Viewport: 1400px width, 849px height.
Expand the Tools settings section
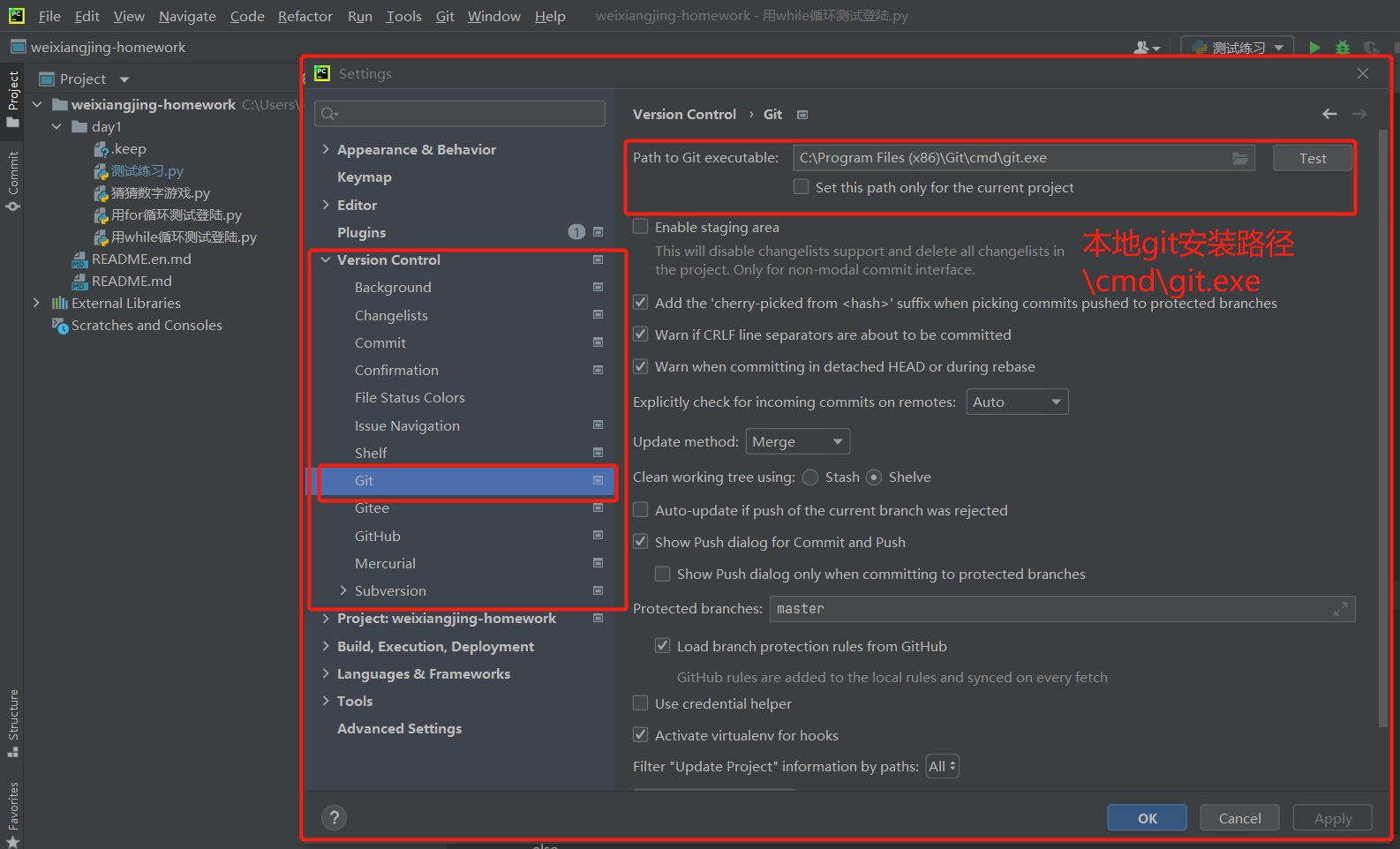coord(326,701)
